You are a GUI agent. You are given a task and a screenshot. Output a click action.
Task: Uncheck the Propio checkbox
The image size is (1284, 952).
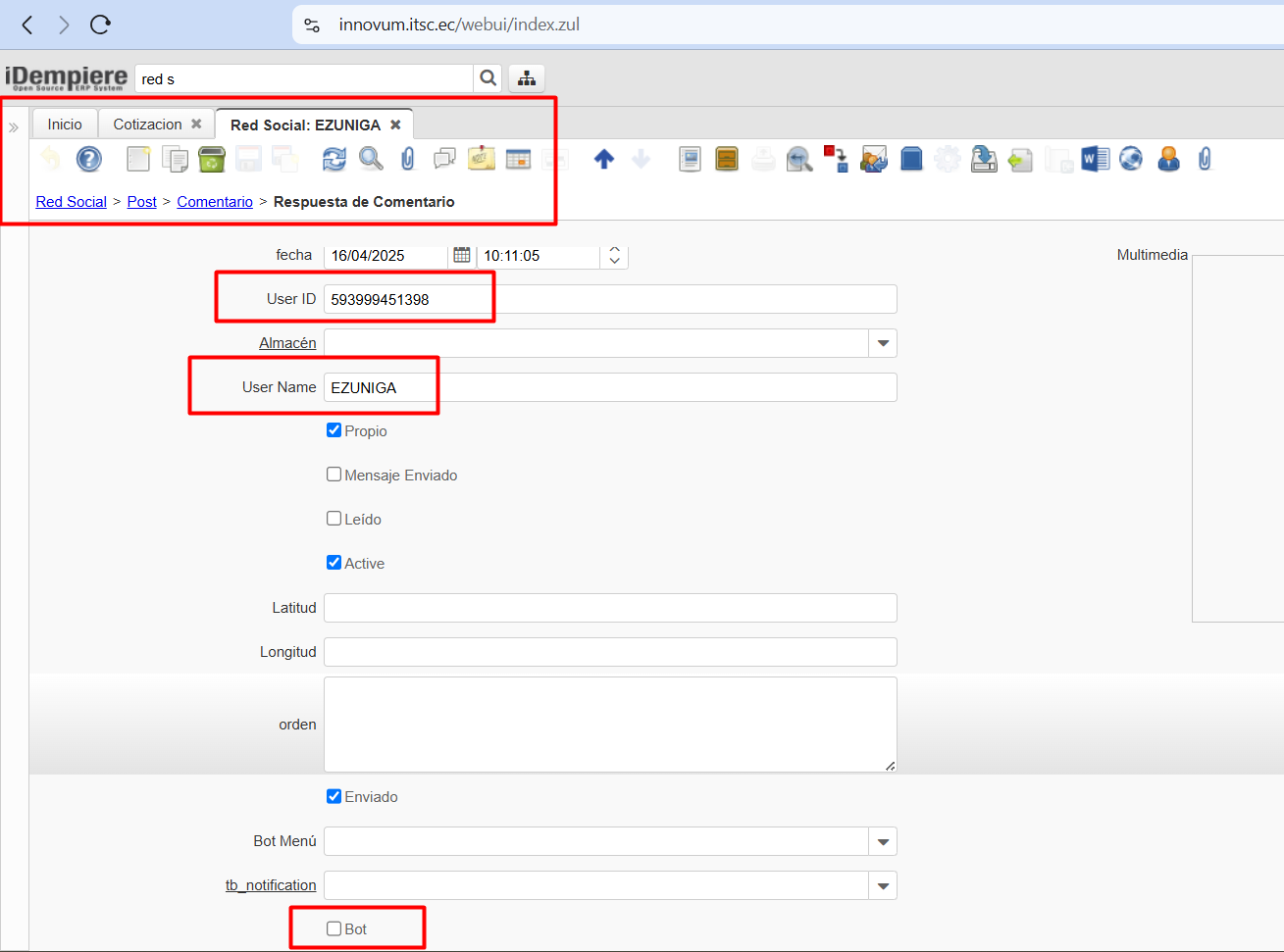click(x=334, y=430)
